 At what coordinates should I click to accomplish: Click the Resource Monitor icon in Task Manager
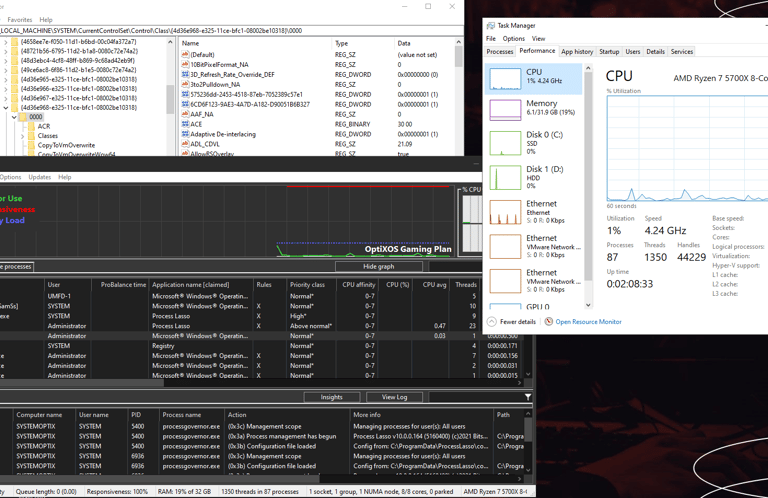(x=549, y=322)
